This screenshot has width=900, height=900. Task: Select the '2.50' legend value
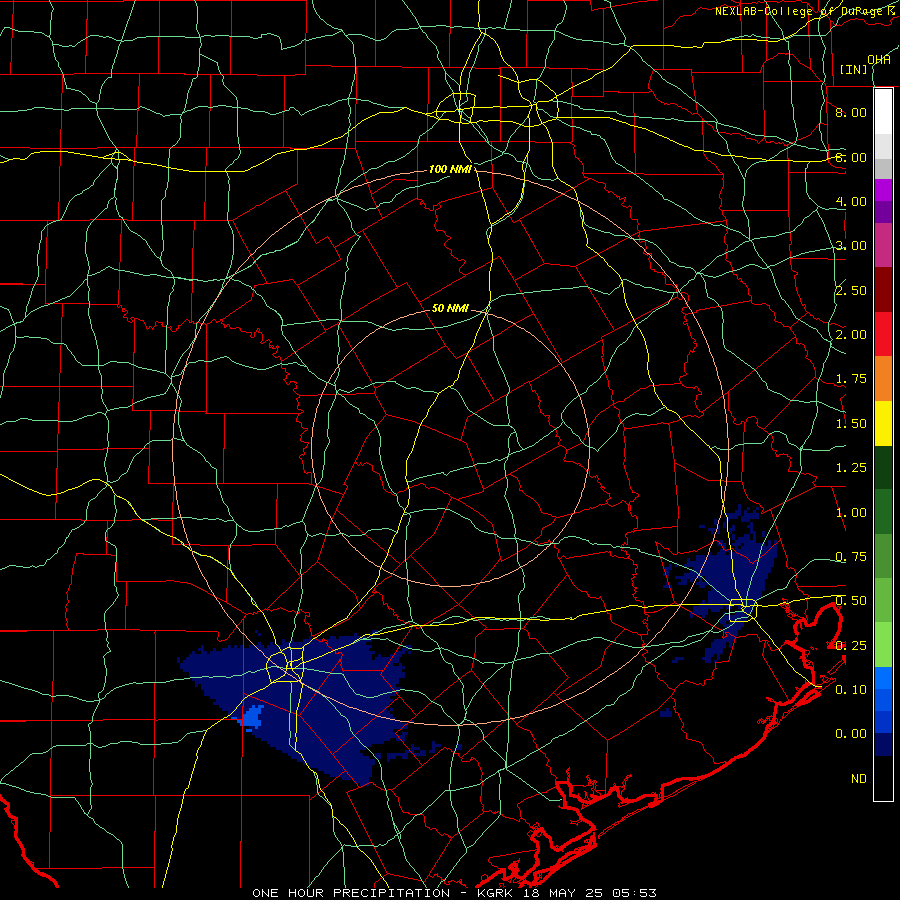coord(851,290)
